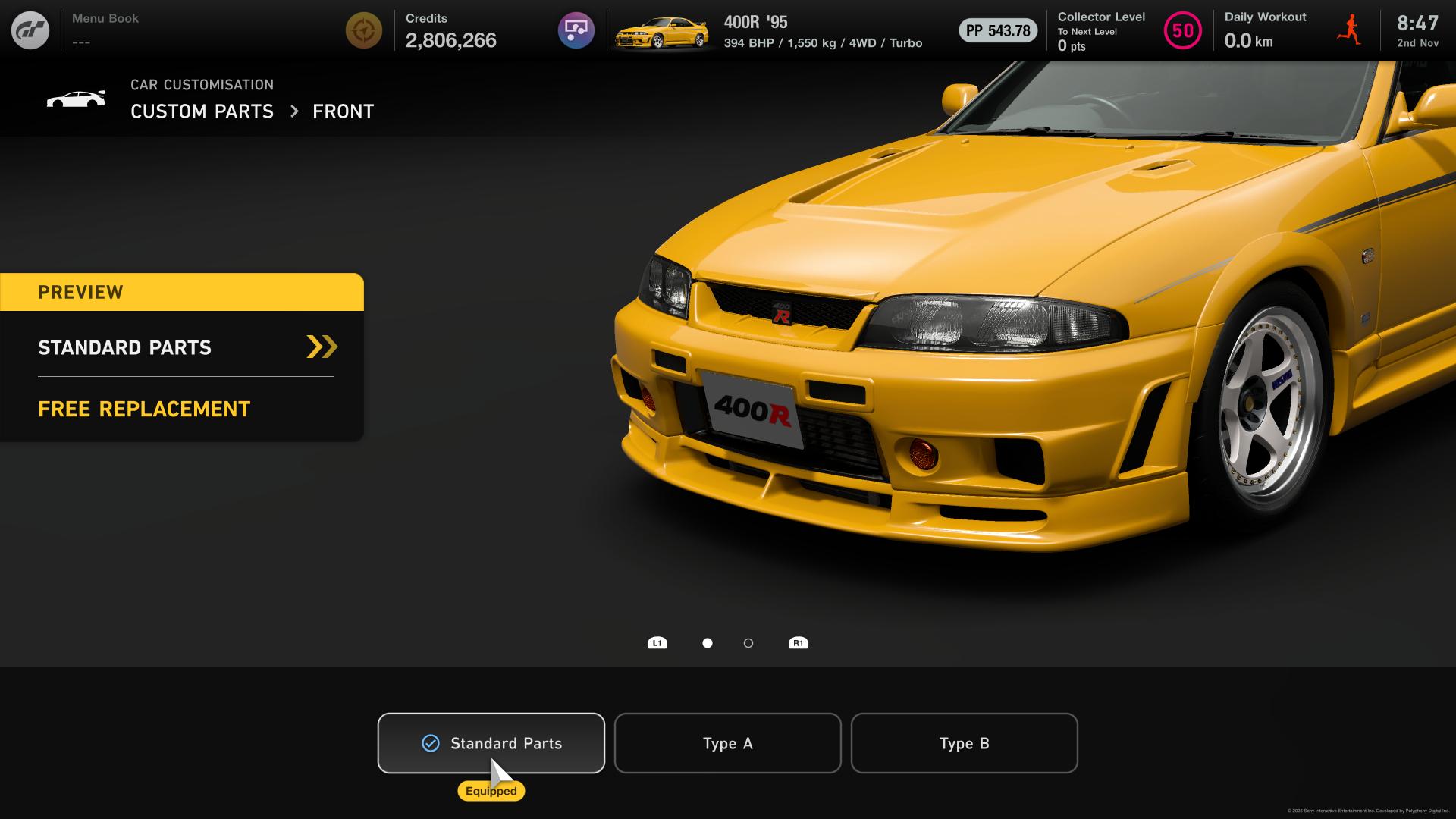This screenshot has height=819, width=1456.
Task: Select the yellow 400R car thumbnail
Action: [661, 33]
